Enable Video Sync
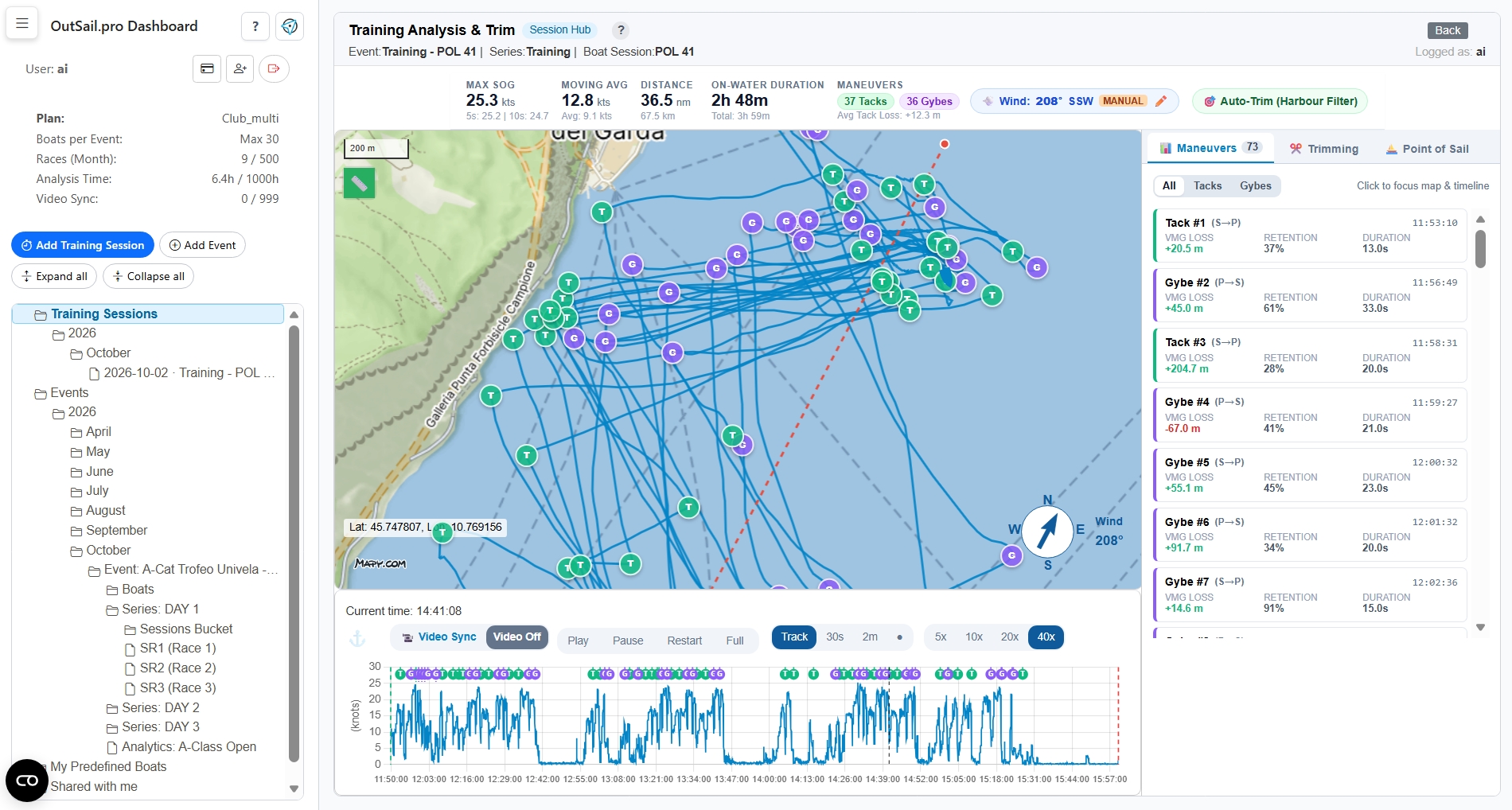Viewport: 1512px width, 810px height. (438, 637)
